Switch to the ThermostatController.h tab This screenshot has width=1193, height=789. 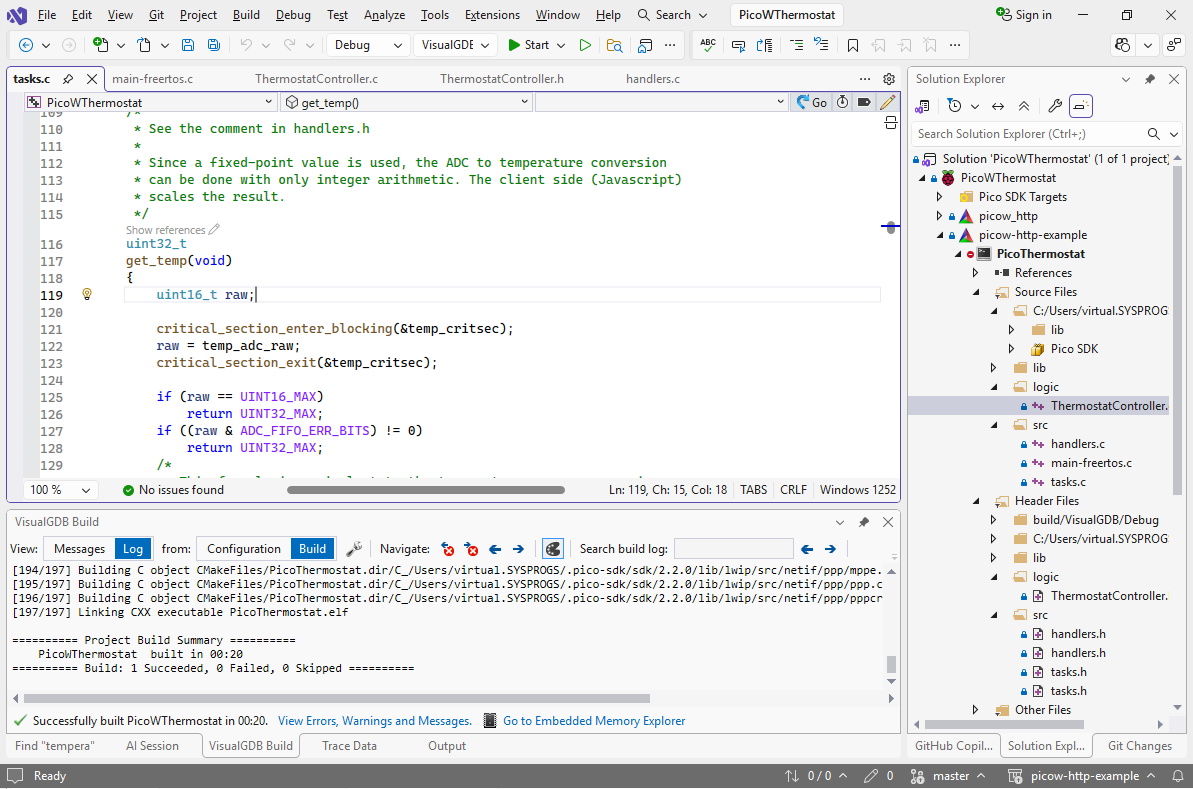click(x=501, y=79)
